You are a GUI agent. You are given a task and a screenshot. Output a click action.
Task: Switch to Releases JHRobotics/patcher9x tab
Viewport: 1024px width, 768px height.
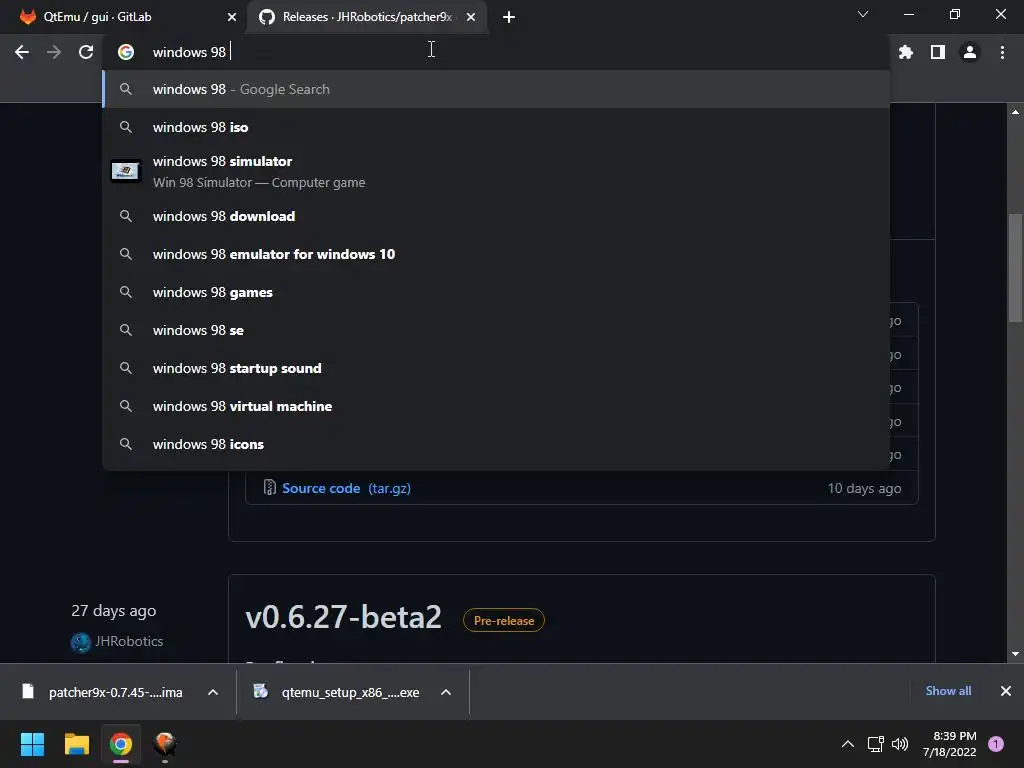367,17
